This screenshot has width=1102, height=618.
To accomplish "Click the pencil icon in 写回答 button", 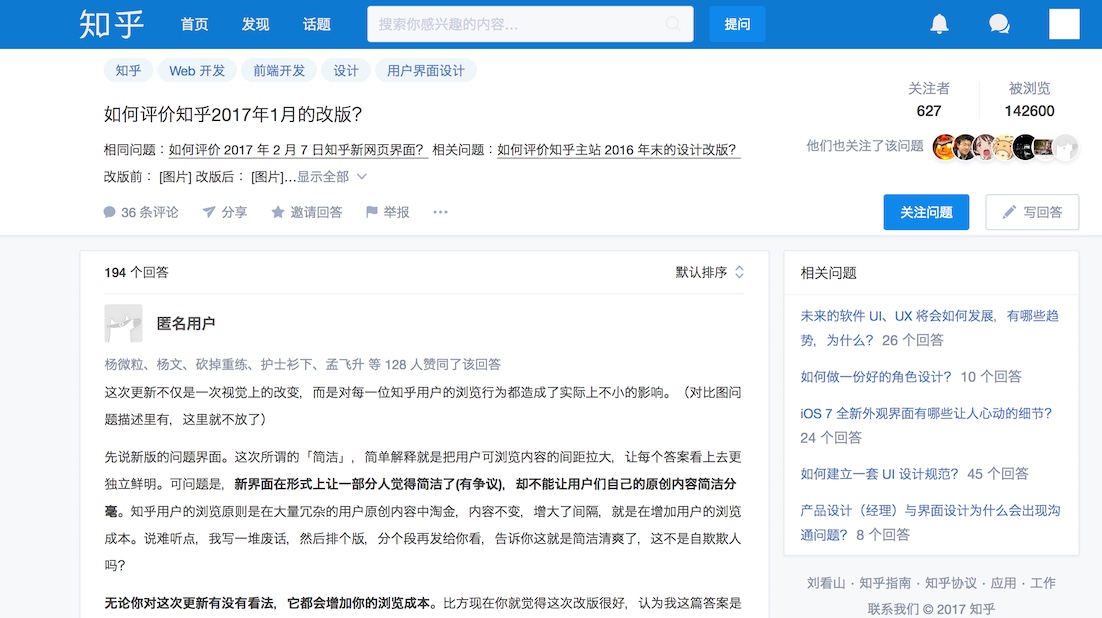I will 1009,212.
